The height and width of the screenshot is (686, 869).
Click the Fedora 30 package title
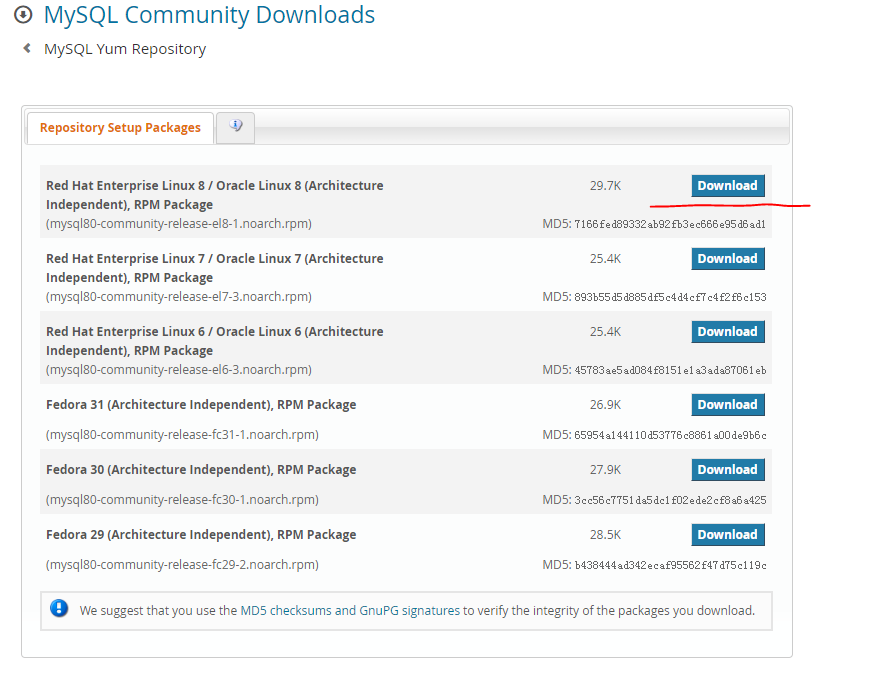[x=201, y=470]
